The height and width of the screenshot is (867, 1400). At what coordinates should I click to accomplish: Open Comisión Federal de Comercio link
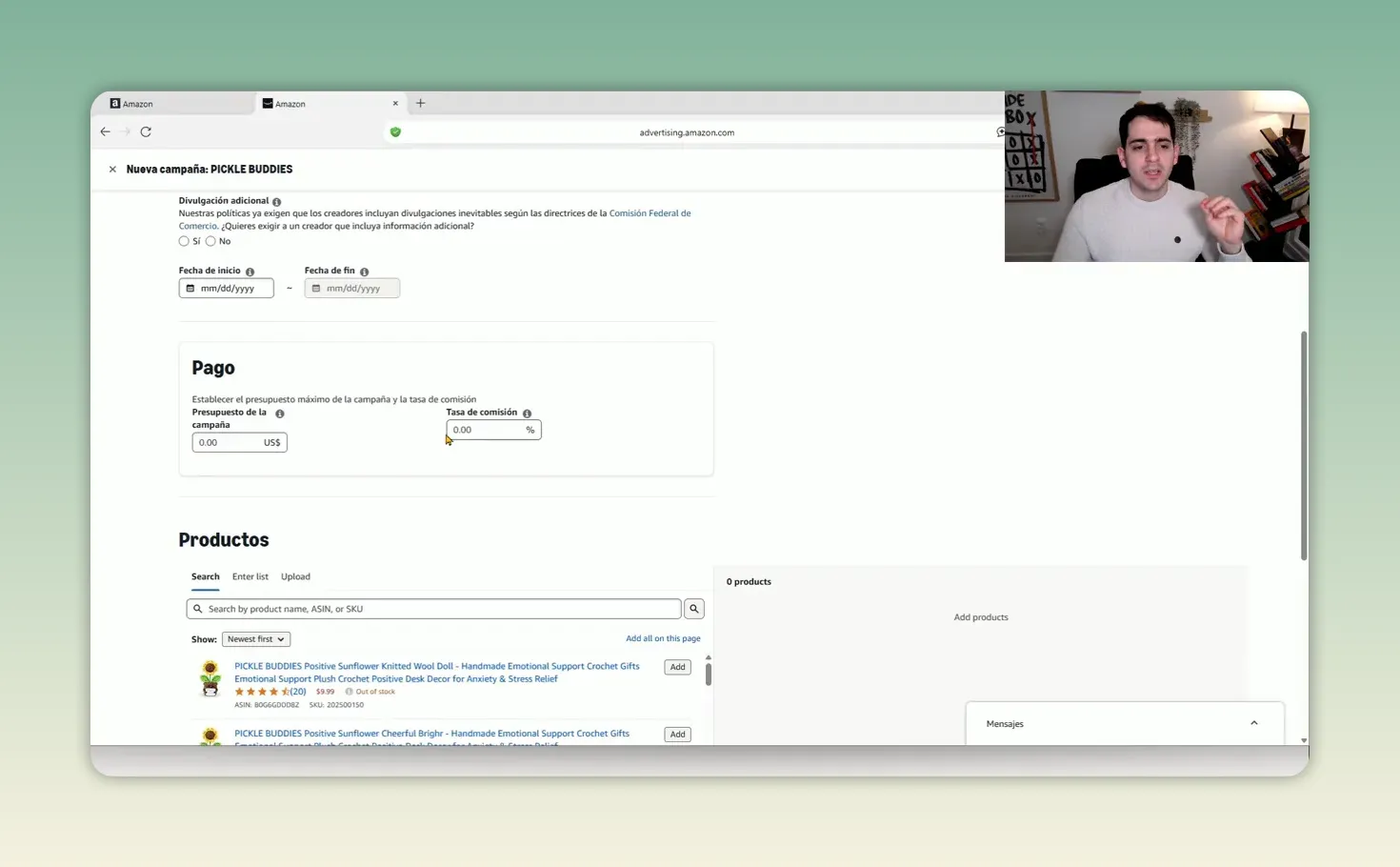650,213
